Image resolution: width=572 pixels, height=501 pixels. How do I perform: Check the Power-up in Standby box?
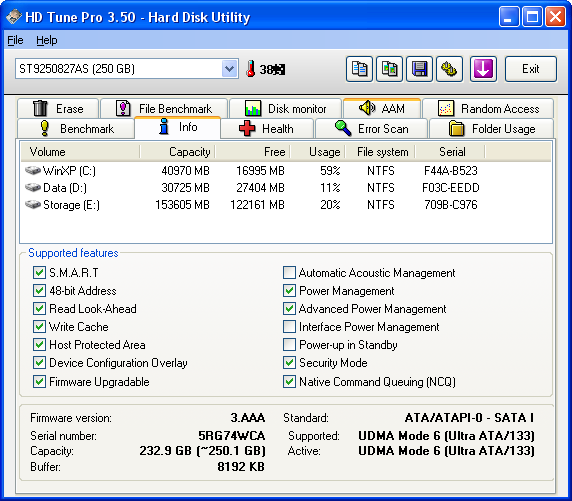click(x=289, y=344)
